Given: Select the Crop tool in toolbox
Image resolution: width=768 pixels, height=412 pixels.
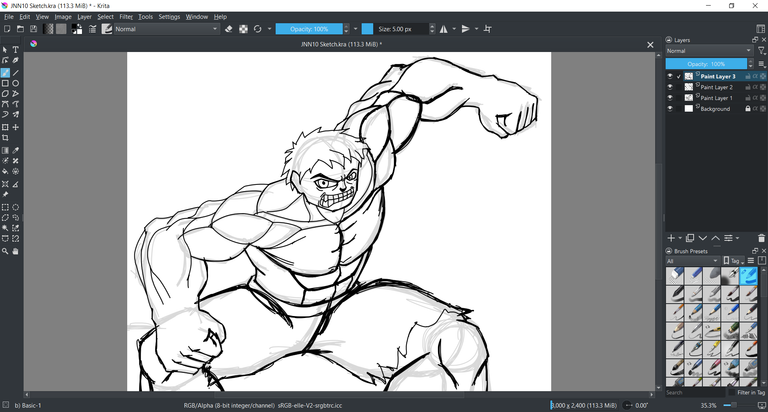Looking at the screenshot, I should point(5,138).
